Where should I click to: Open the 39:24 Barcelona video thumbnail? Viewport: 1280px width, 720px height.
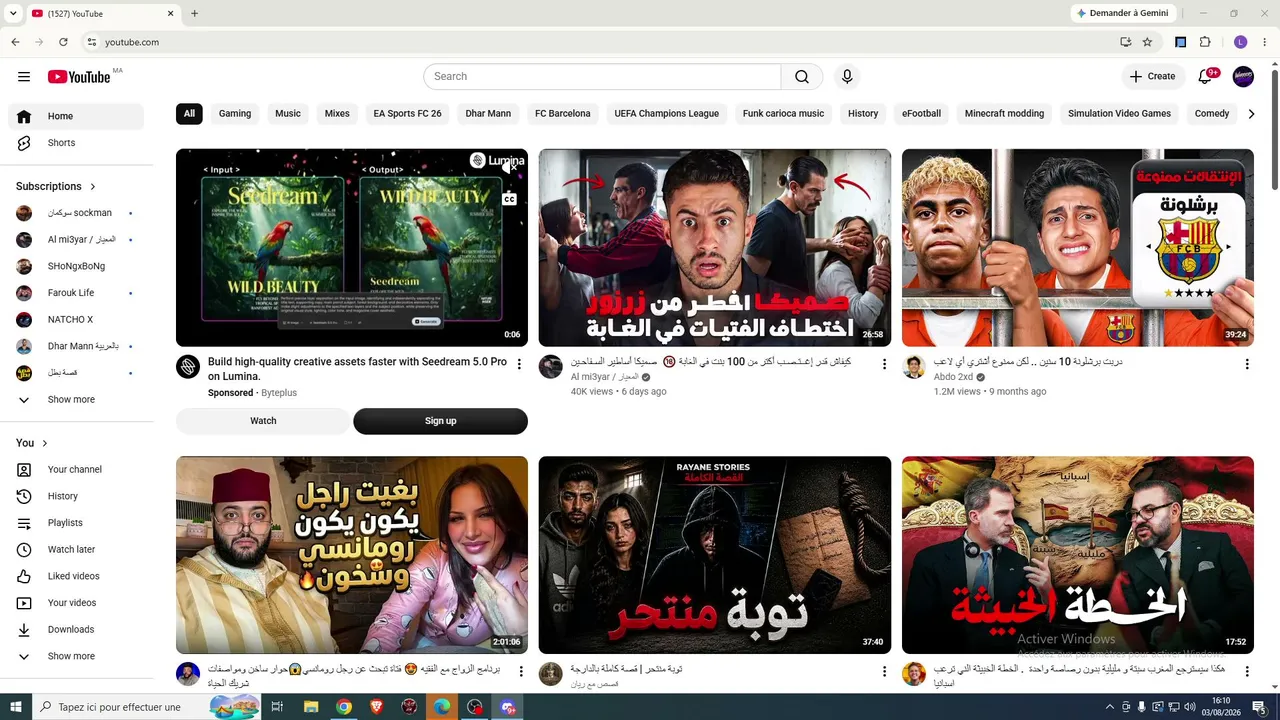coord(1078,248)
